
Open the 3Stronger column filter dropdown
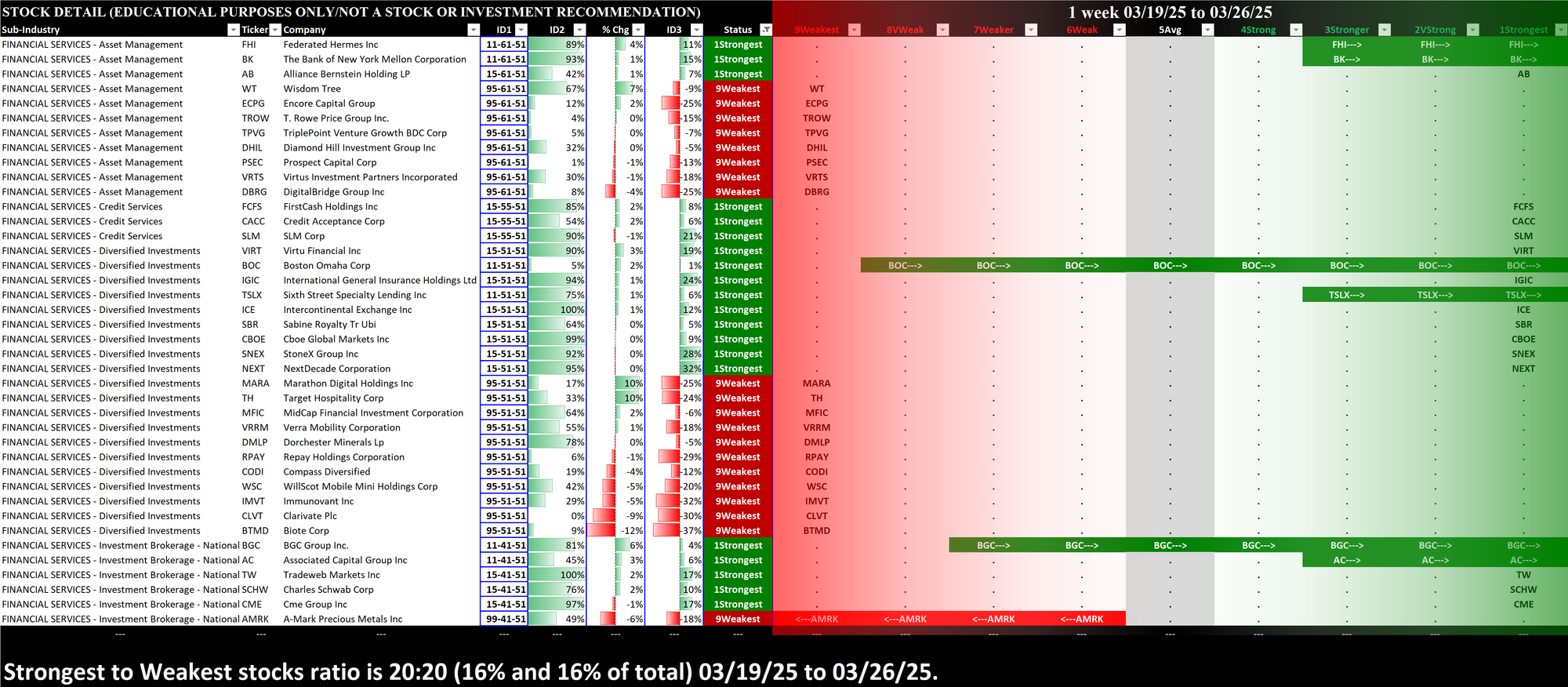point(1385,30)
